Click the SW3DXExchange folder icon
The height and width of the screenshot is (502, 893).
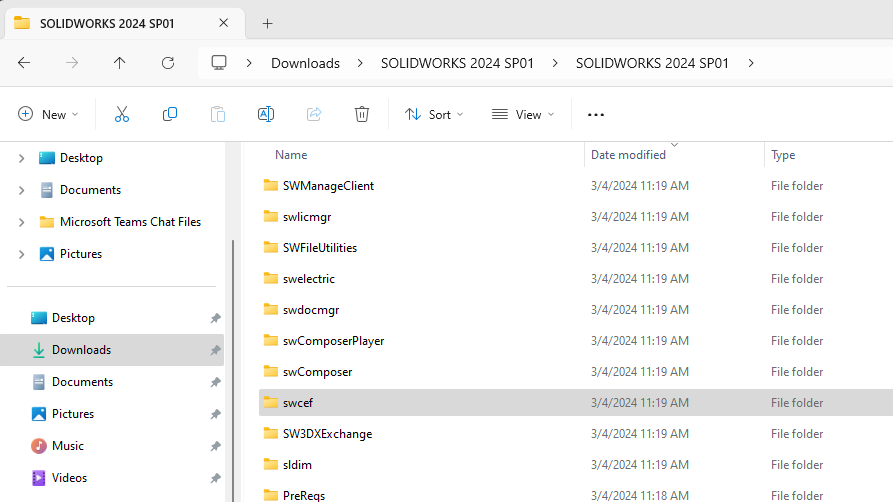pos(271,433)
